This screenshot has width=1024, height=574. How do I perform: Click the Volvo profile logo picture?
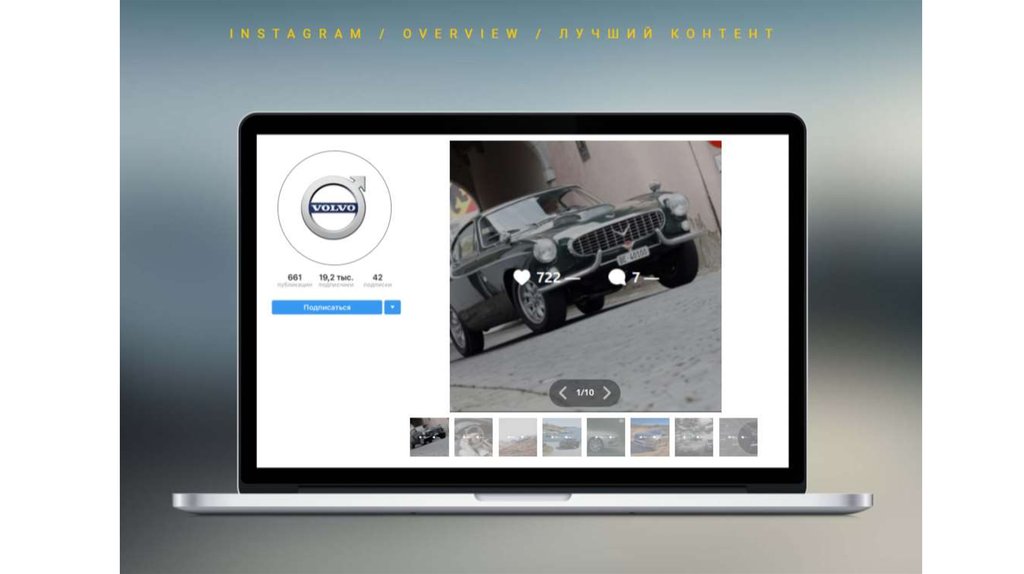334,208
